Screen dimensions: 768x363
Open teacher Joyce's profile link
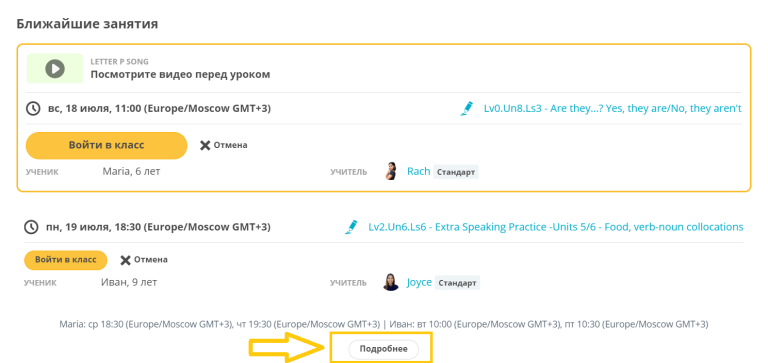pos(419,283)
